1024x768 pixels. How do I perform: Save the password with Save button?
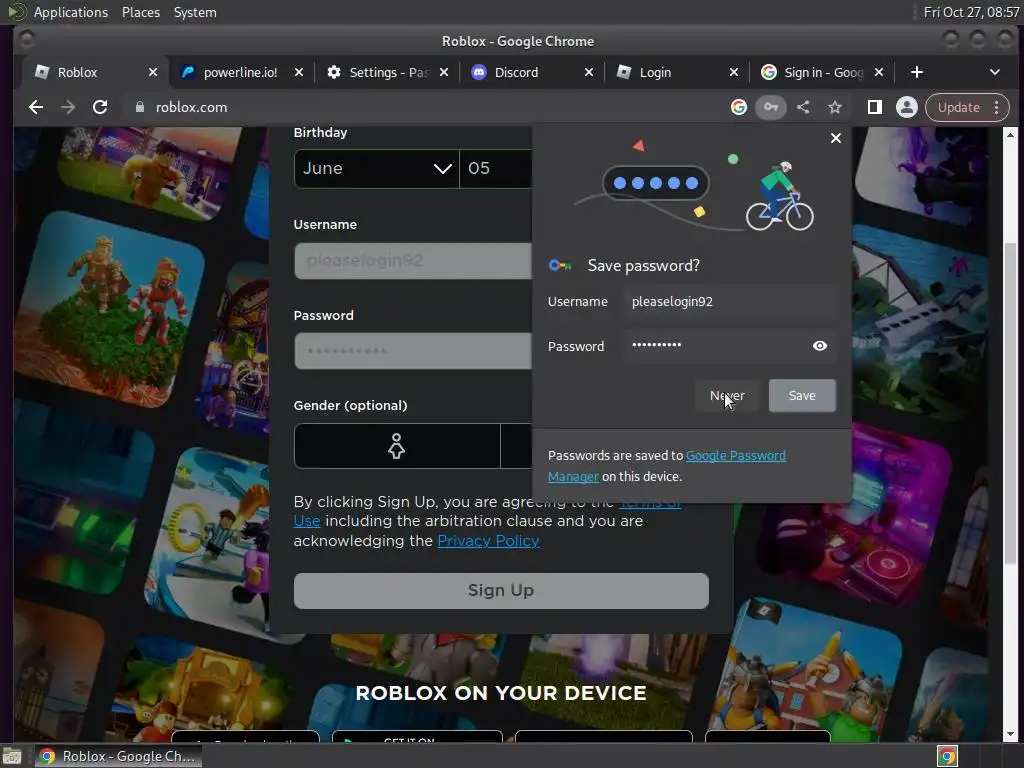802,395
